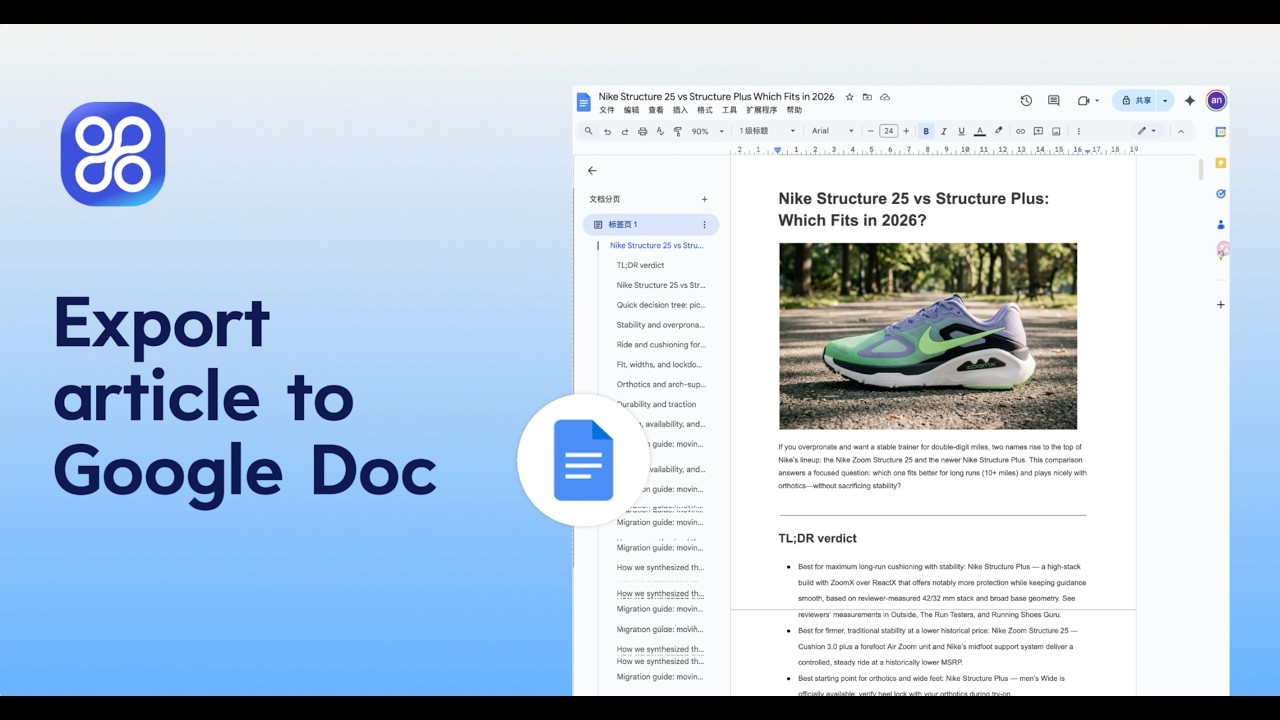Open 标签页 1 tab options dots
Image resolution: width=1280 pixels, height=720 pixels.
(x=704, y=225)
